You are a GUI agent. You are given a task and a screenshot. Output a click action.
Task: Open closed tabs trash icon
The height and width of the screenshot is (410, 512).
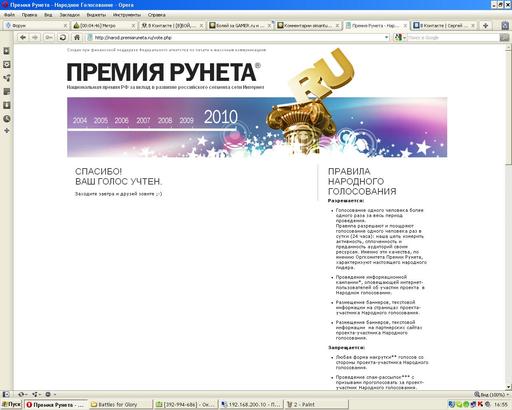coord(506,25)
